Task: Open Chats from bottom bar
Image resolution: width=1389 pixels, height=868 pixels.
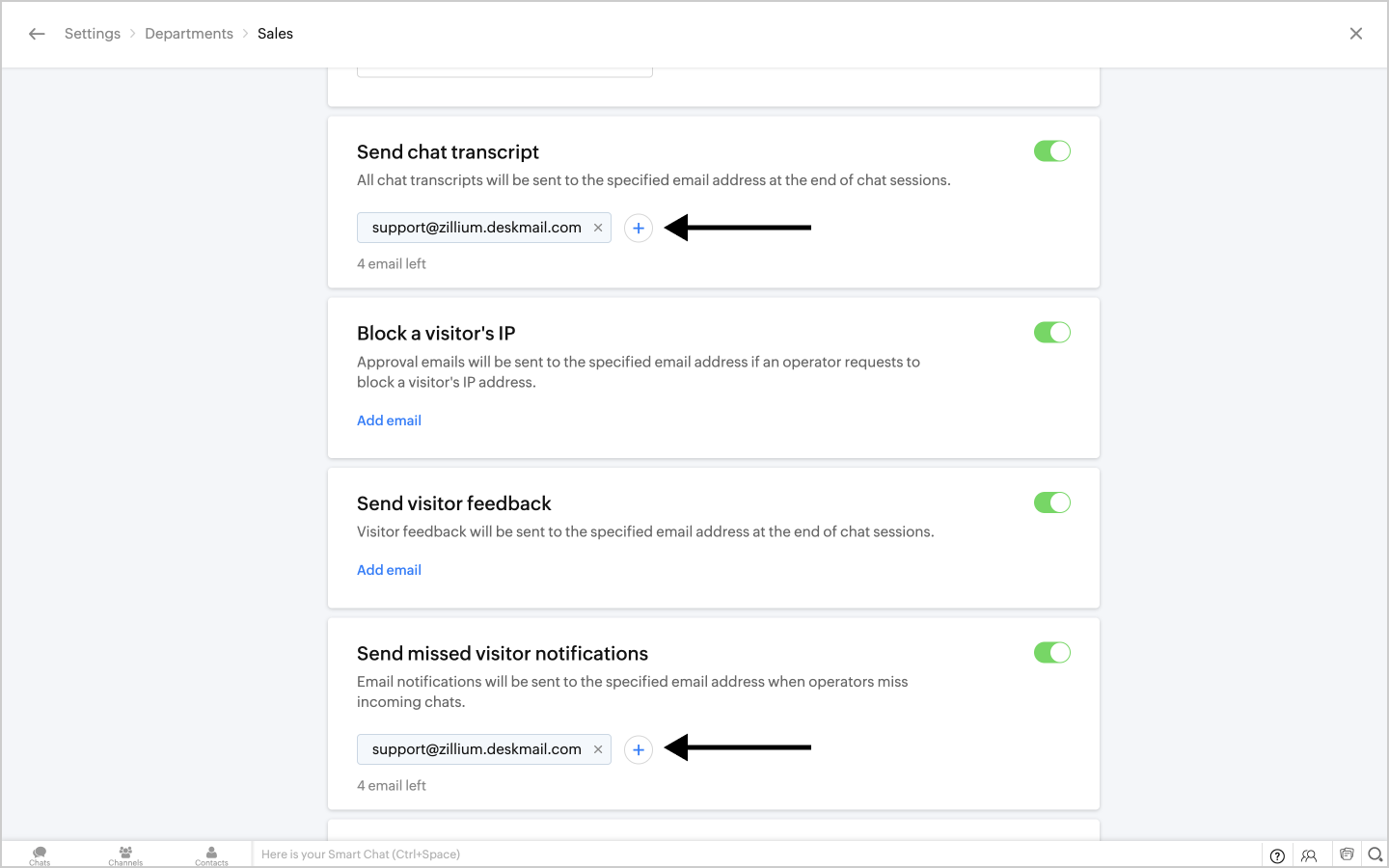Action: (x=40, y=854)
